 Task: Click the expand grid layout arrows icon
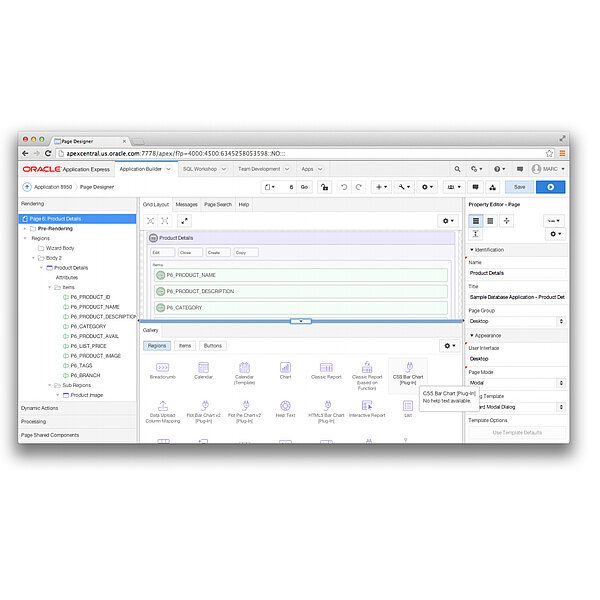point(184,220)
